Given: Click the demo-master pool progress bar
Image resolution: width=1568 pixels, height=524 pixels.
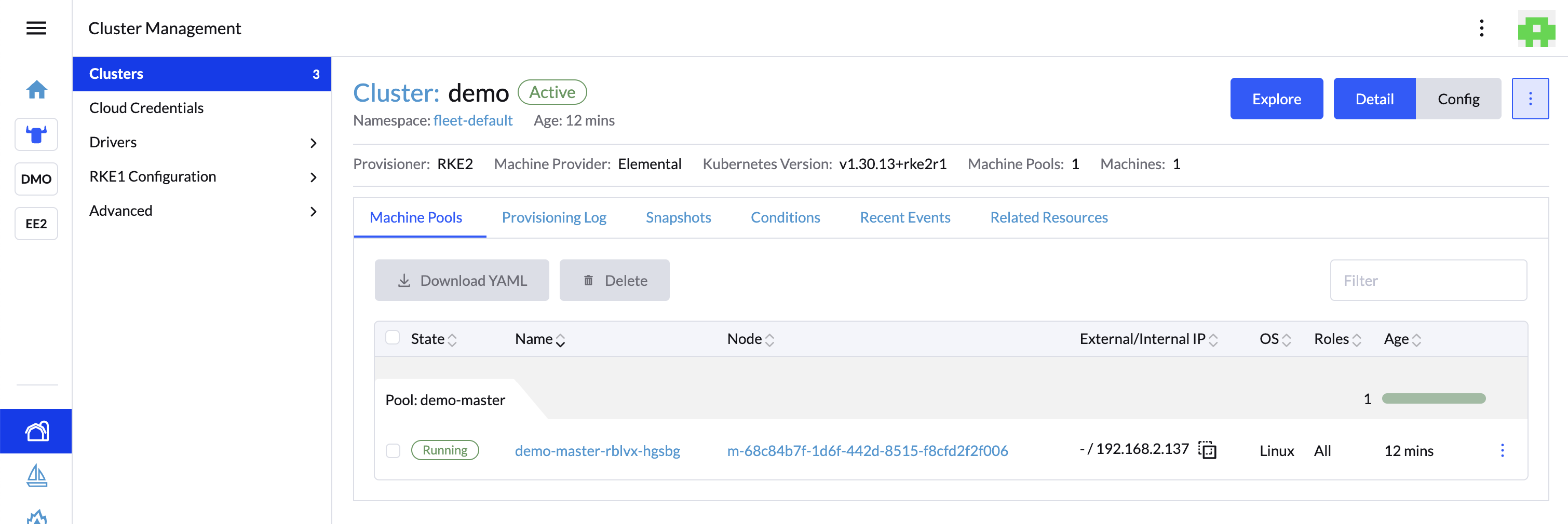Looking at the screenshot, I should (1434, 399).
